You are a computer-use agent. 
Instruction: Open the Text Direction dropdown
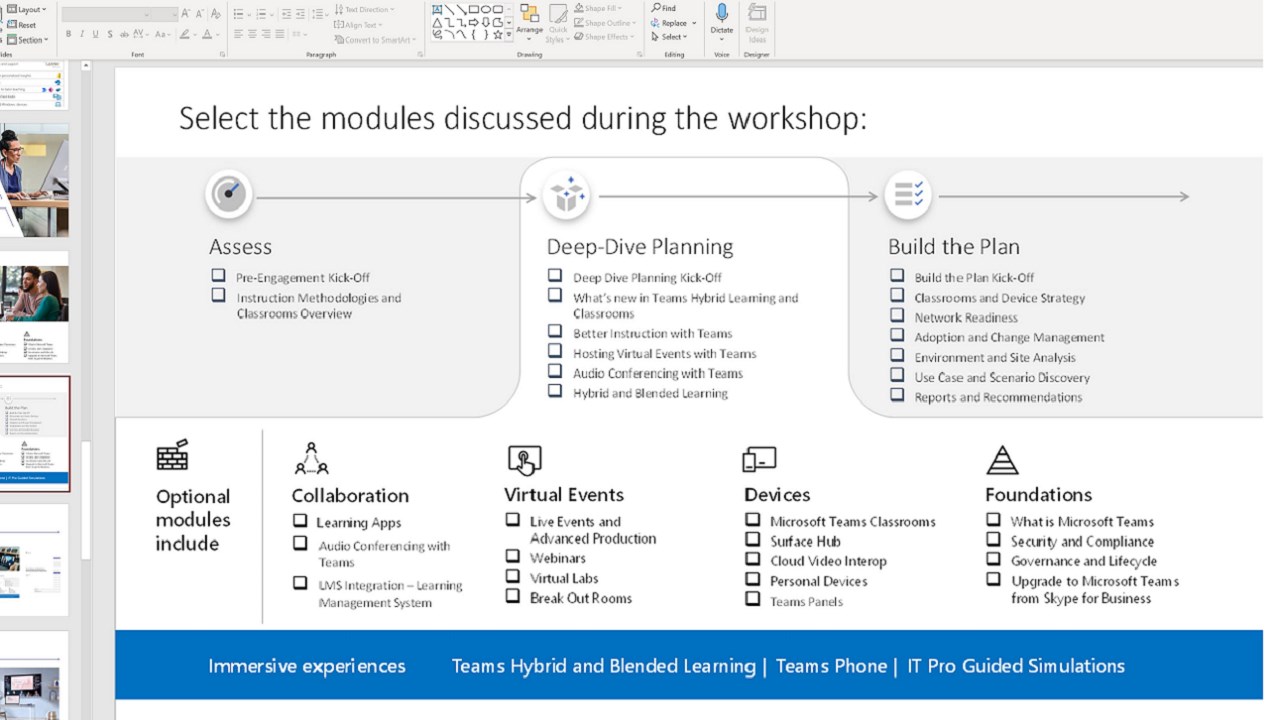364,9
